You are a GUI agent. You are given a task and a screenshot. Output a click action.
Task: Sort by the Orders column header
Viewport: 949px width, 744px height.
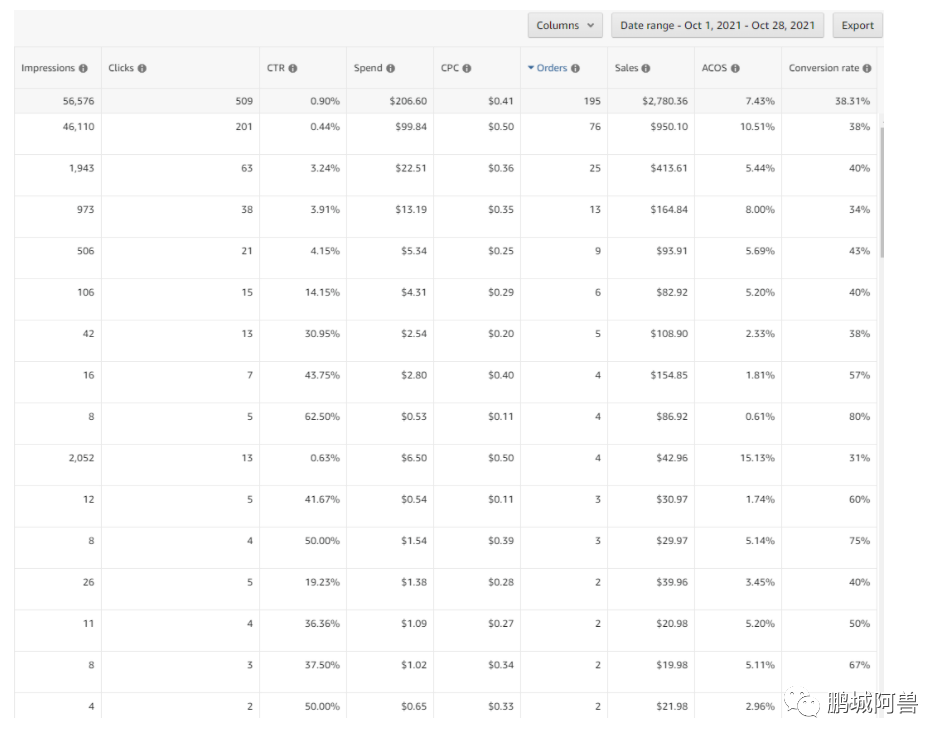pyautogui.click(x=552, y=69)
